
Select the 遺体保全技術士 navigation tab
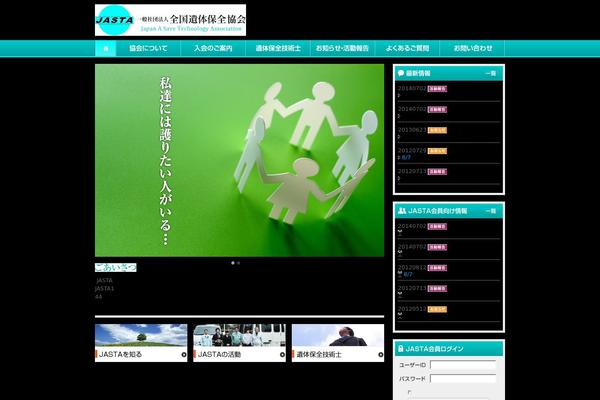pyautogui.click(x=278, y=49)
